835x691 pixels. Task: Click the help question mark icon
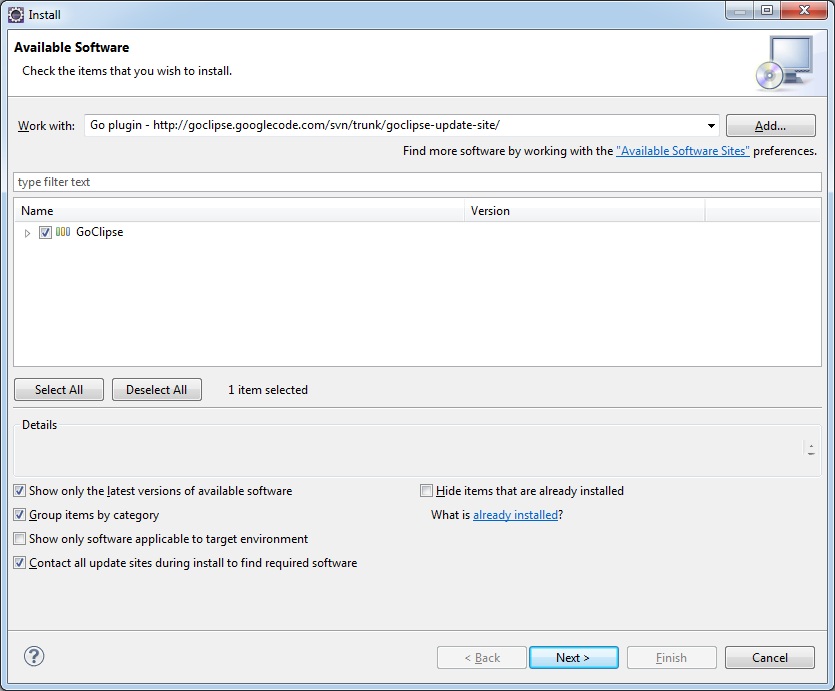34,656
